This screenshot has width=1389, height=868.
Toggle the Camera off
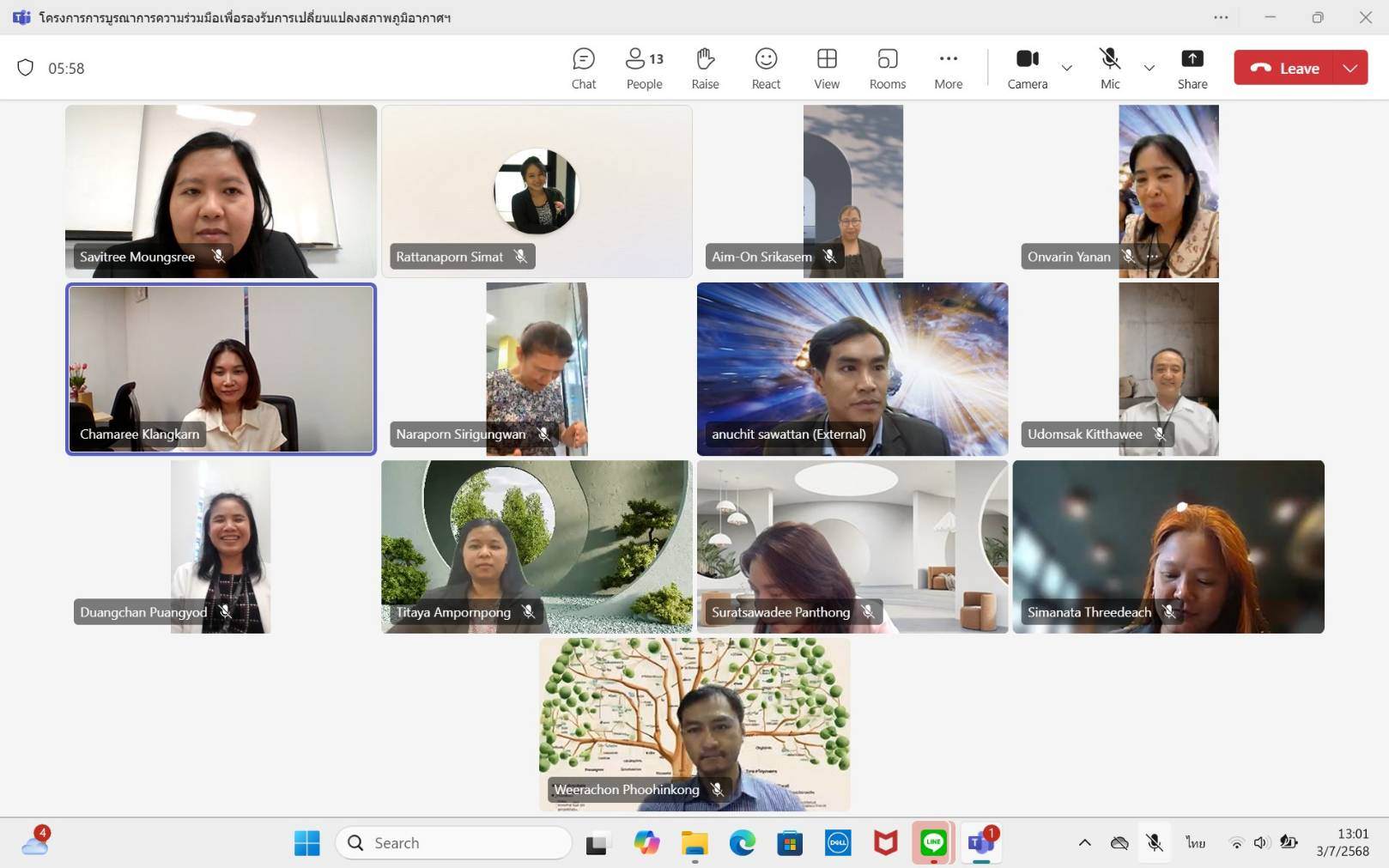tap(1027, 68)
